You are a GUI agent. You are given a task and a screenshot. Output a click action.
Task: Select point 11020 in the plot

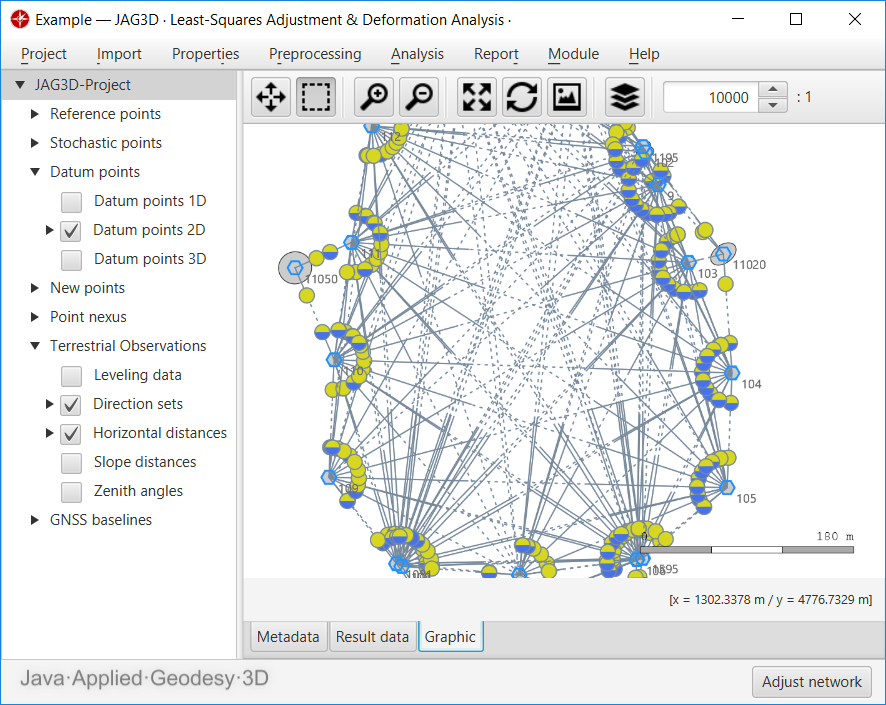click(x=723, y=254)
